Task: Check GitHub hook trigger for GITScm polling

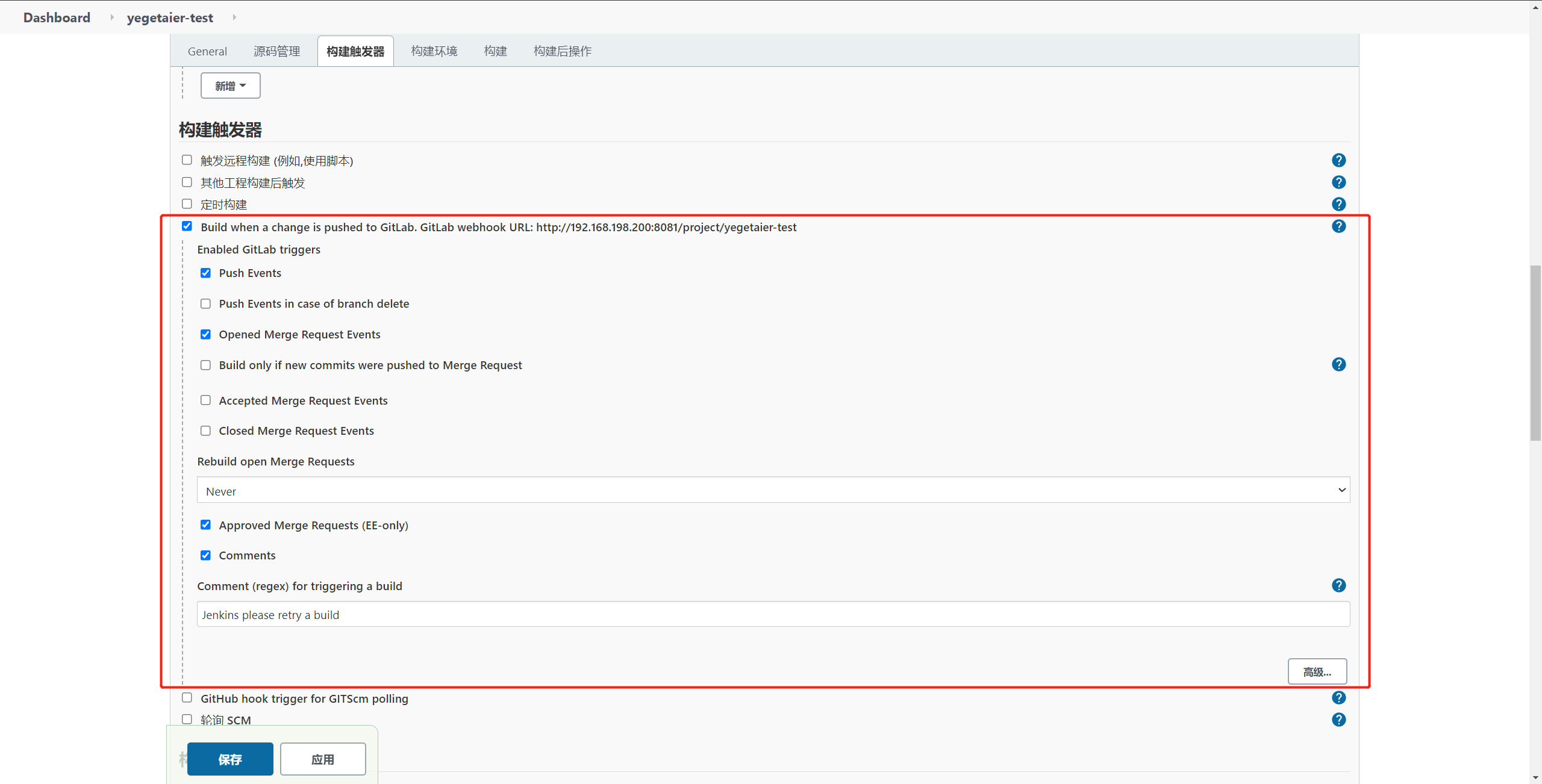Action: tap(187, 698)
